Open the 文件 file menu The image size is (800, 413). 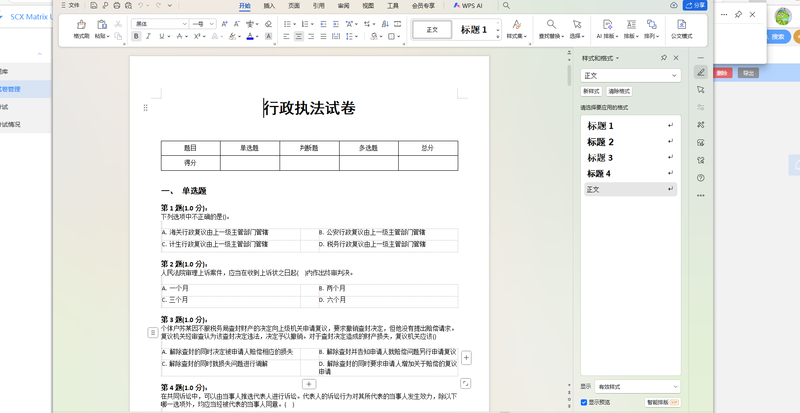coord(70,5)
